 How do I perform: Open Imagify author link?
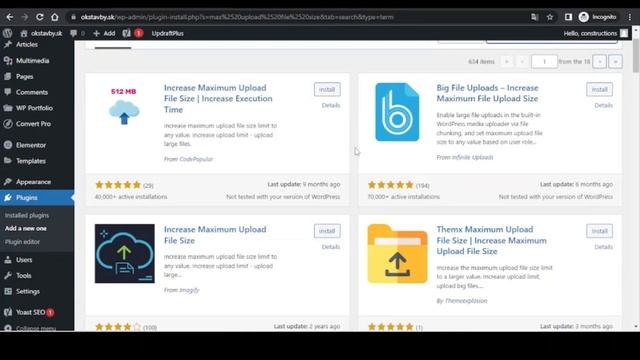coord(189,290)
